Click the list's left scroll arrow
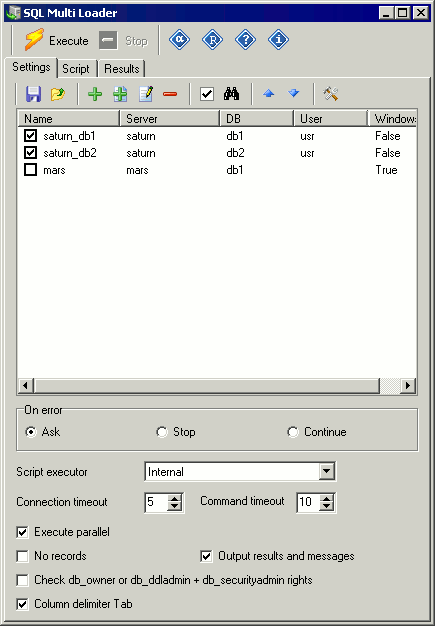The image size is (435, 626). tap(26, 386)
